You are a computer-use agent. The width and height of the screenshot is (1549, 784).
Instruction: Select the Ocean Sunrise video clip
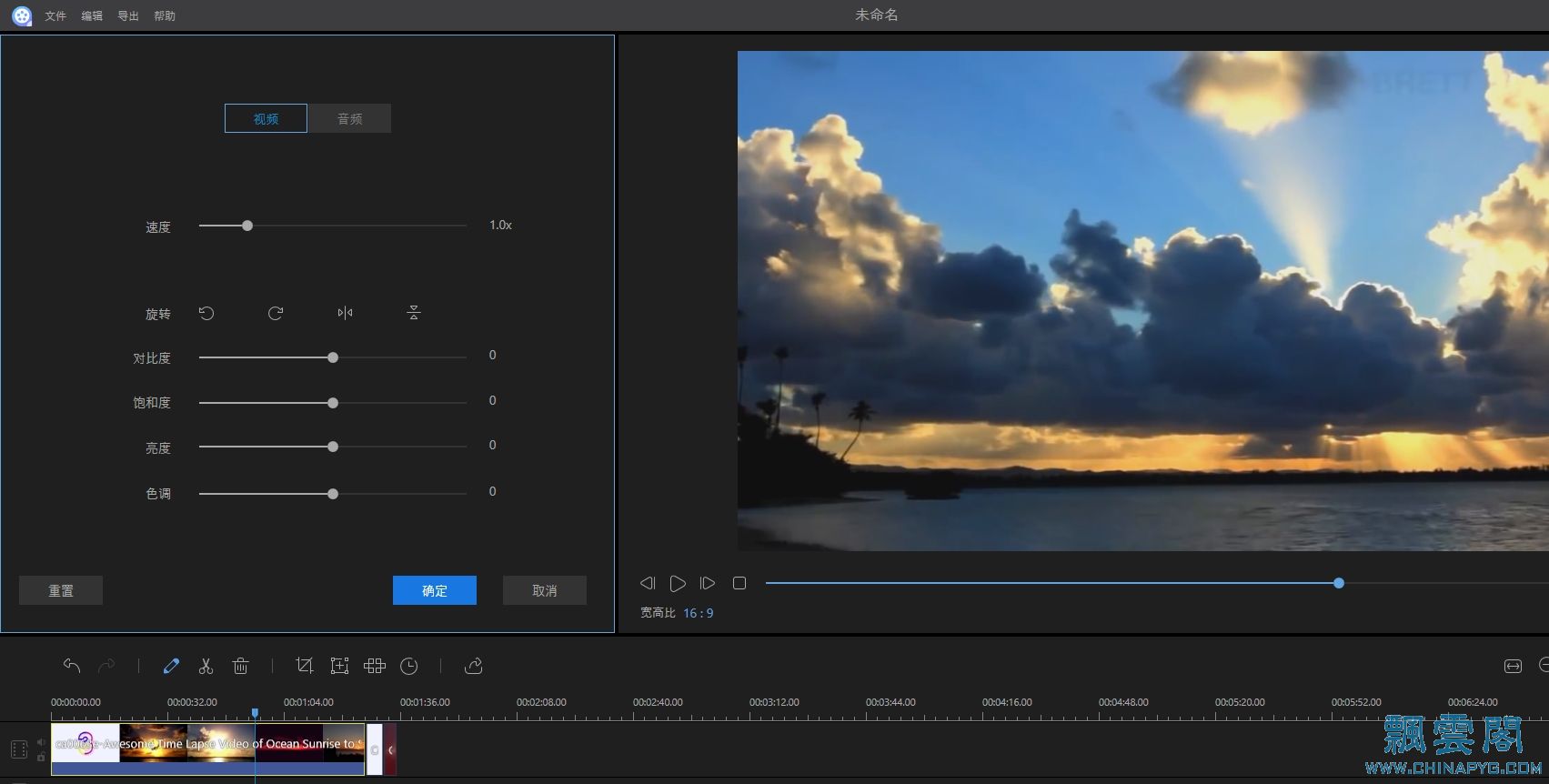(x=208, y=749)
